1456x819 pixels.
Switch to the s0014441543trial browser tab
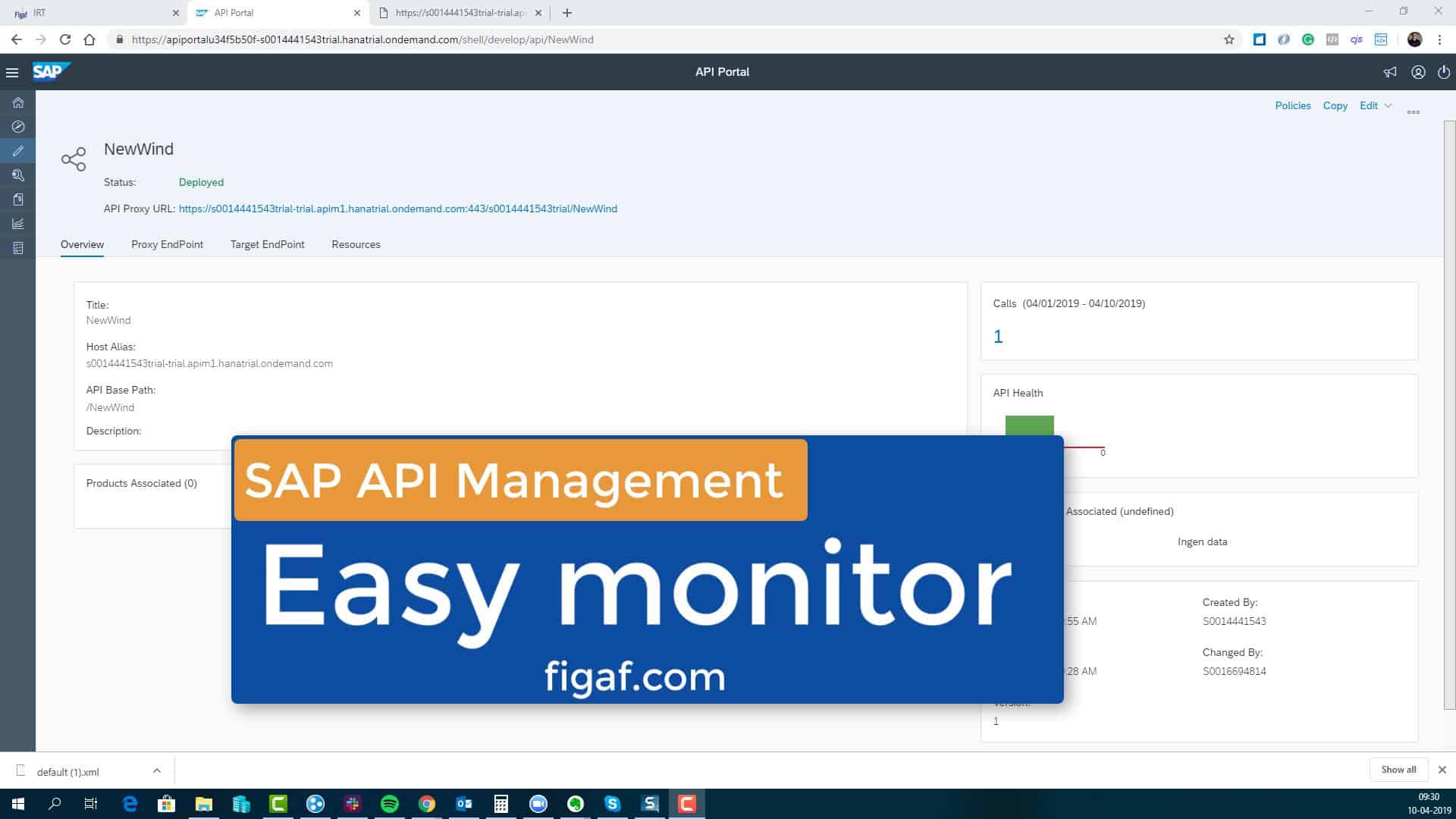click(460, 13)
